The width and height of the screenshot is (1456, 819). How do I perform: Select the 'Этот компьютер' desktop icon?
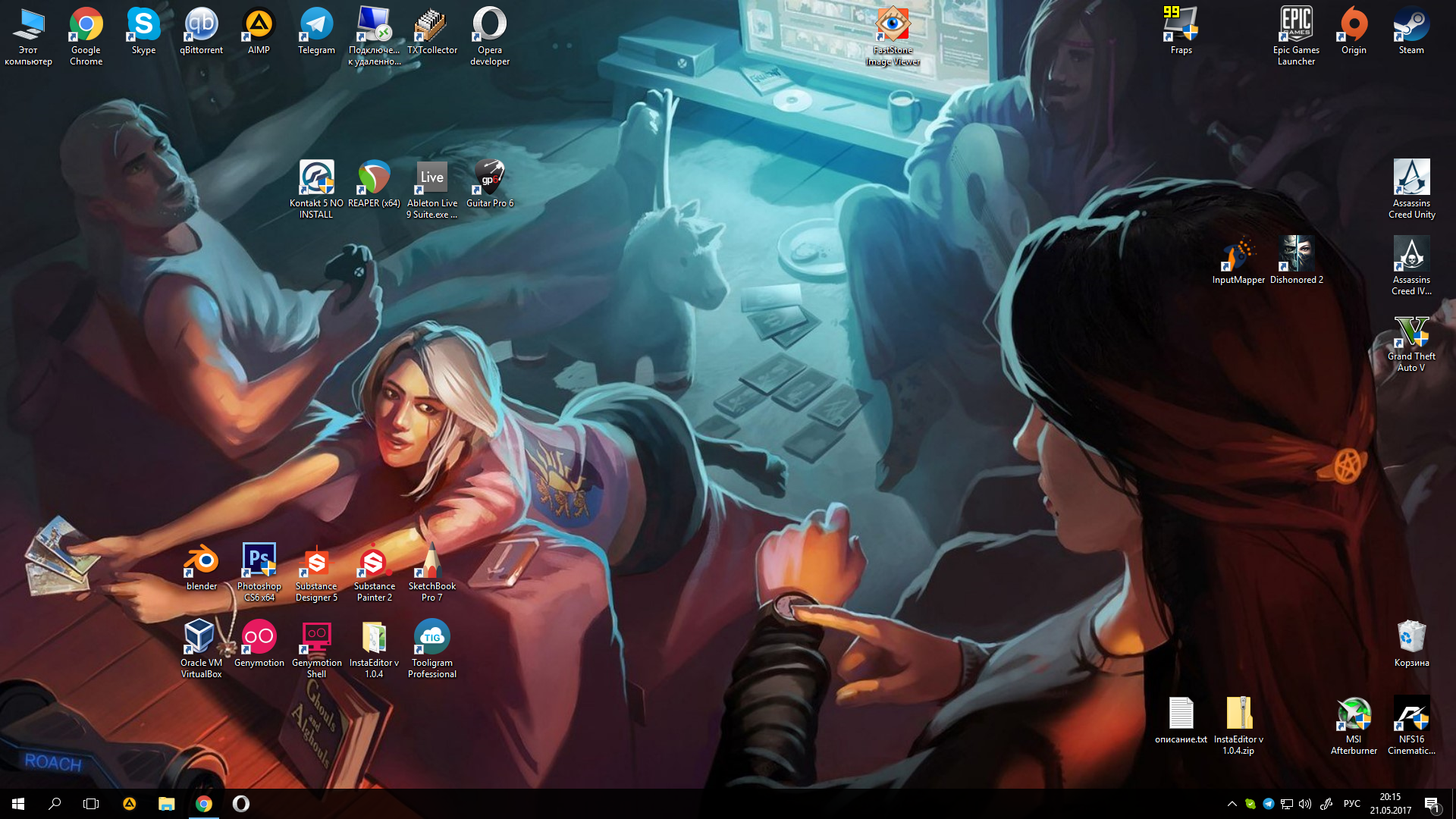tap(28, 36)
